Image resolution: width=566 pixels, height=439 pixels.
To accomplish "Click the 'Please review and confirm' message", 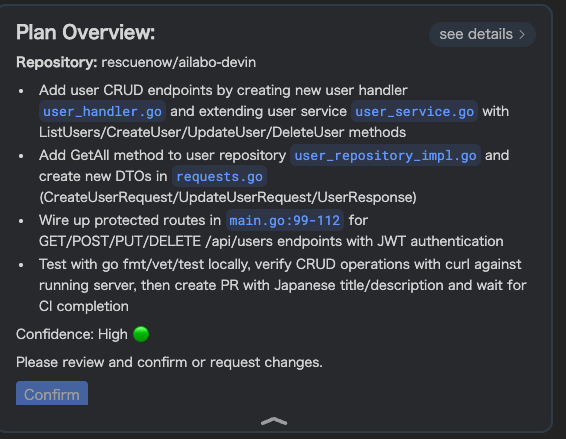I will [169, 362].
